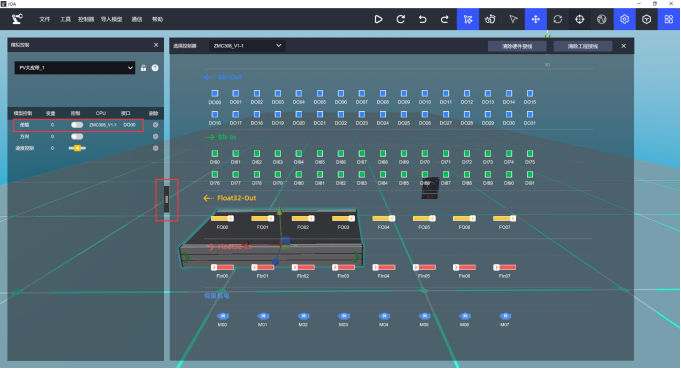681x369 pixels.
Task: Click the globe coordinate icon
Action: pyautogui.click(x=602, y=19)
